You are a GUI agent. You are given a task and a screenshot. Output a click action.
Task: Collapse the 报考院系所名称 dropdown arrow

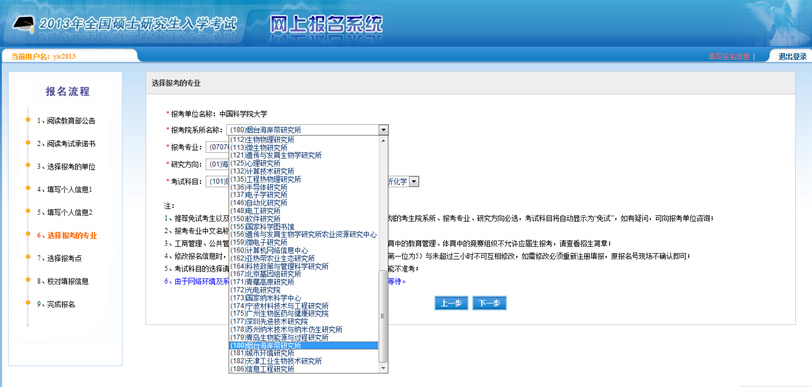point(383,130)
